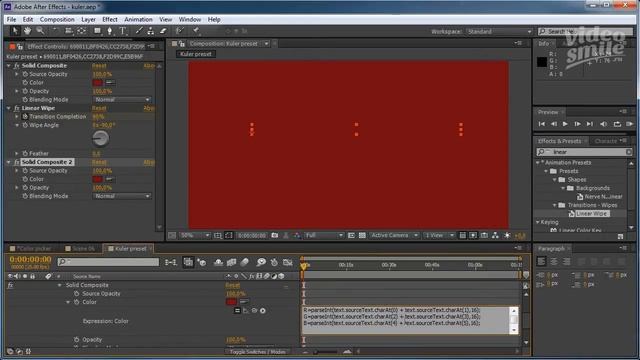This screenshot has height=360, width=640.
Task: Toggle the Feather stopwatch
Action: (25, 153)
